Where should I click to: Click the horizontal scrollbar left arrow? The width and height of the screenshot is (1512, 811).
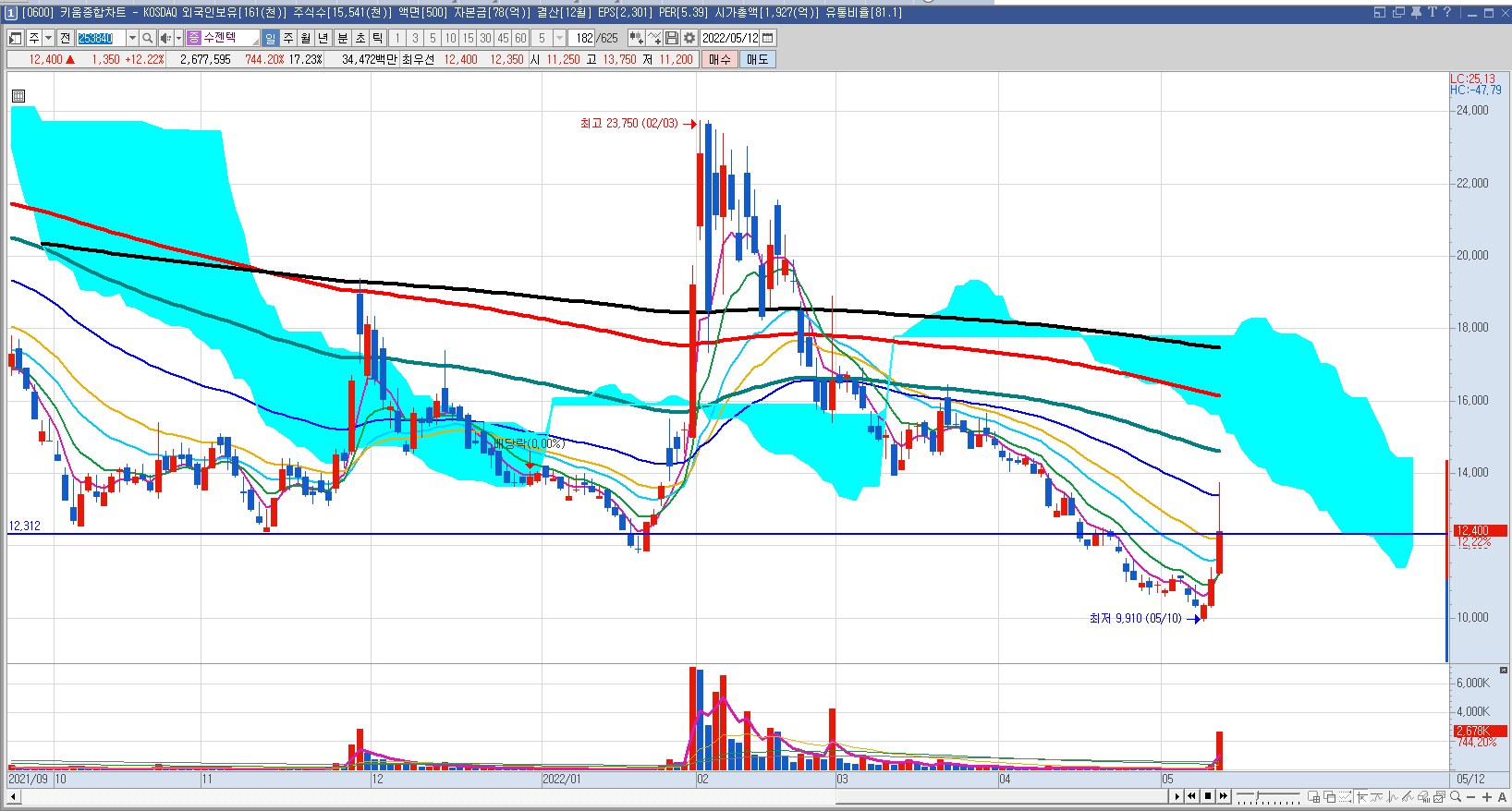click(13, 796)
